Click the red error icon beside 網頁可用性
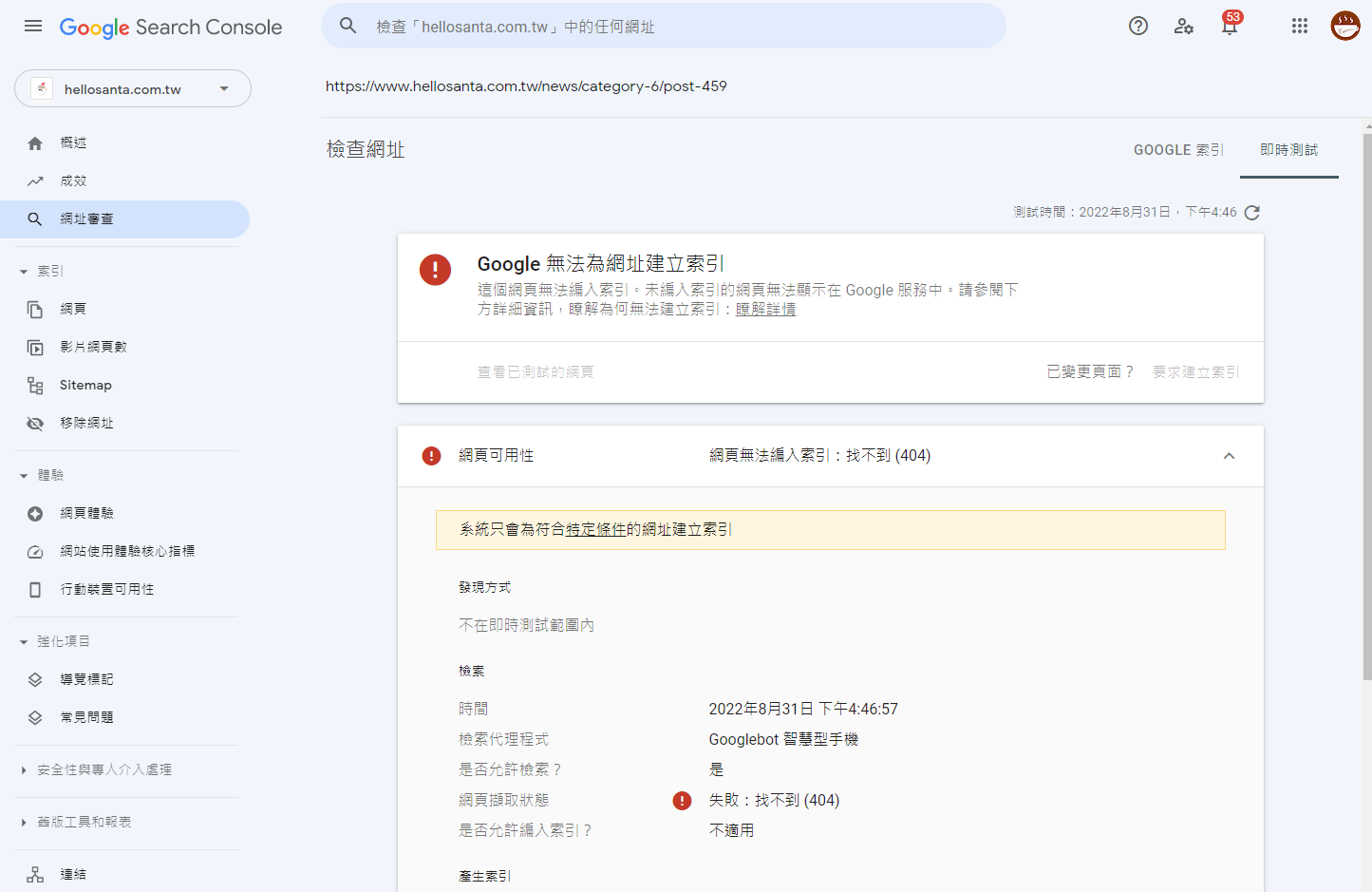The height and width of the screenshot is (892, 1372). click(431, 456)
